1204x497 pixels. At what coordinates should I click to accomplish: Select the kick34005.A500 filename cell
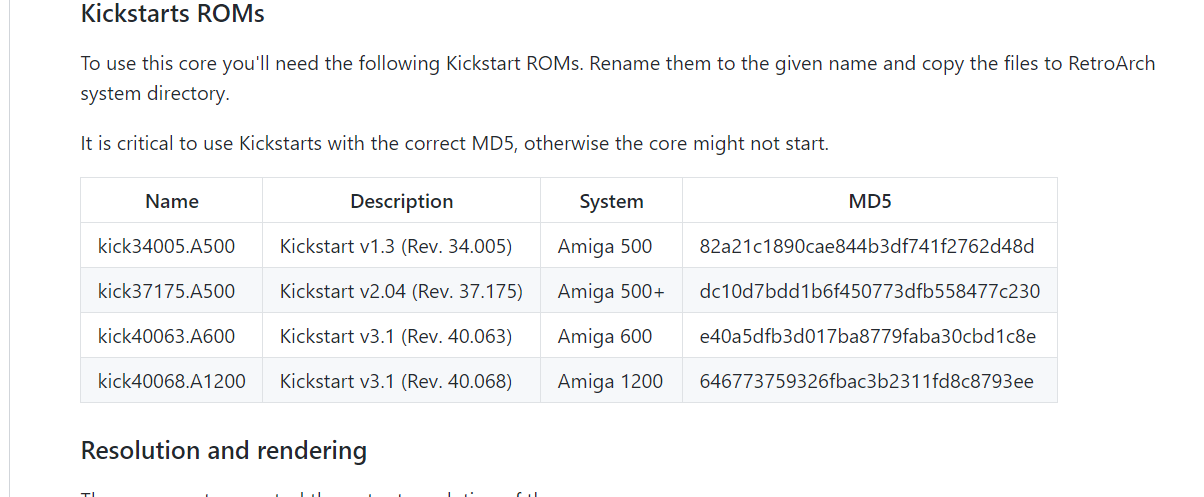[x=172, y=246]
